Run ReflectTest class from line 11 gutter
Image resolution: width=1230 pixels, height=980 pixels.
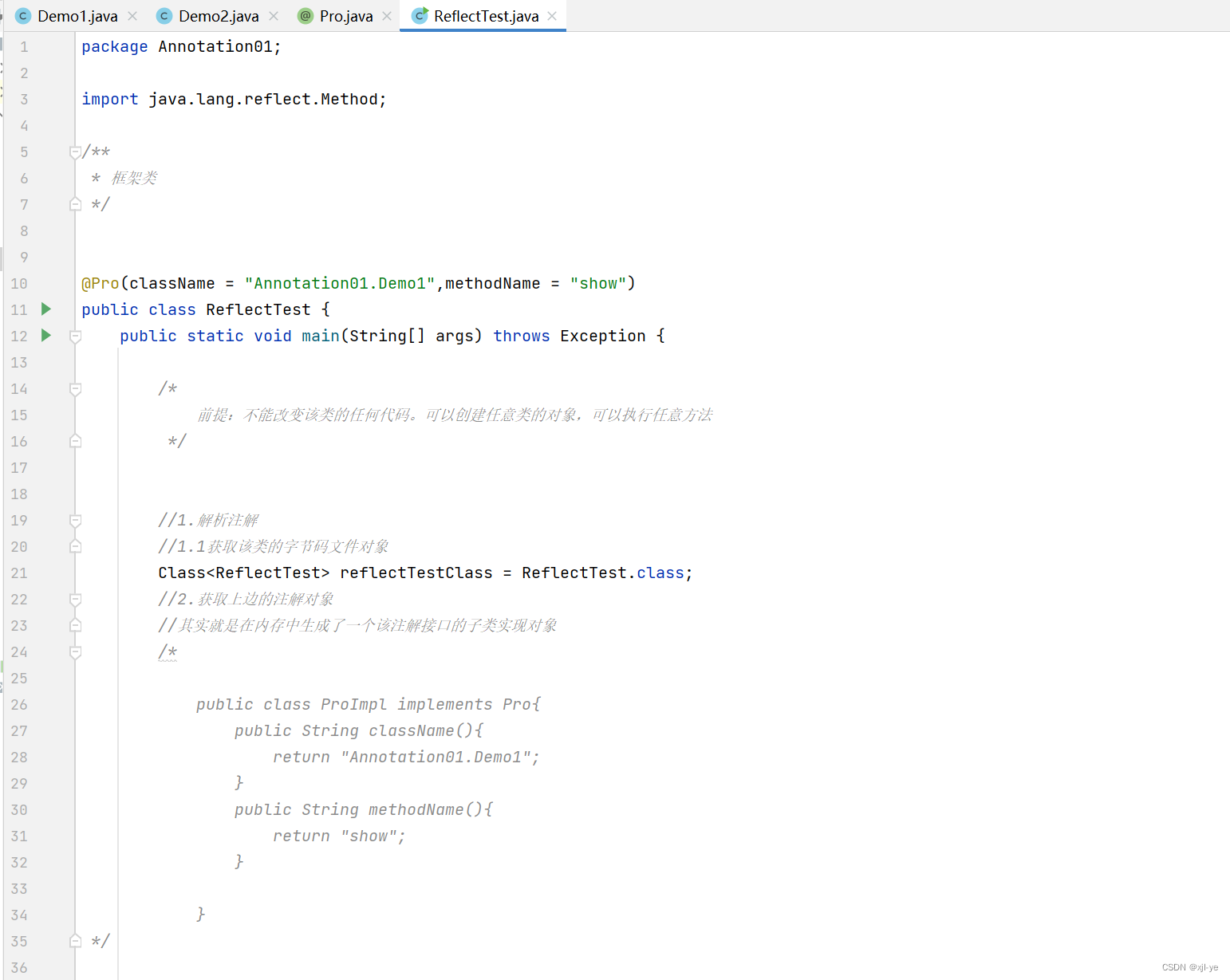pos(46,309)
